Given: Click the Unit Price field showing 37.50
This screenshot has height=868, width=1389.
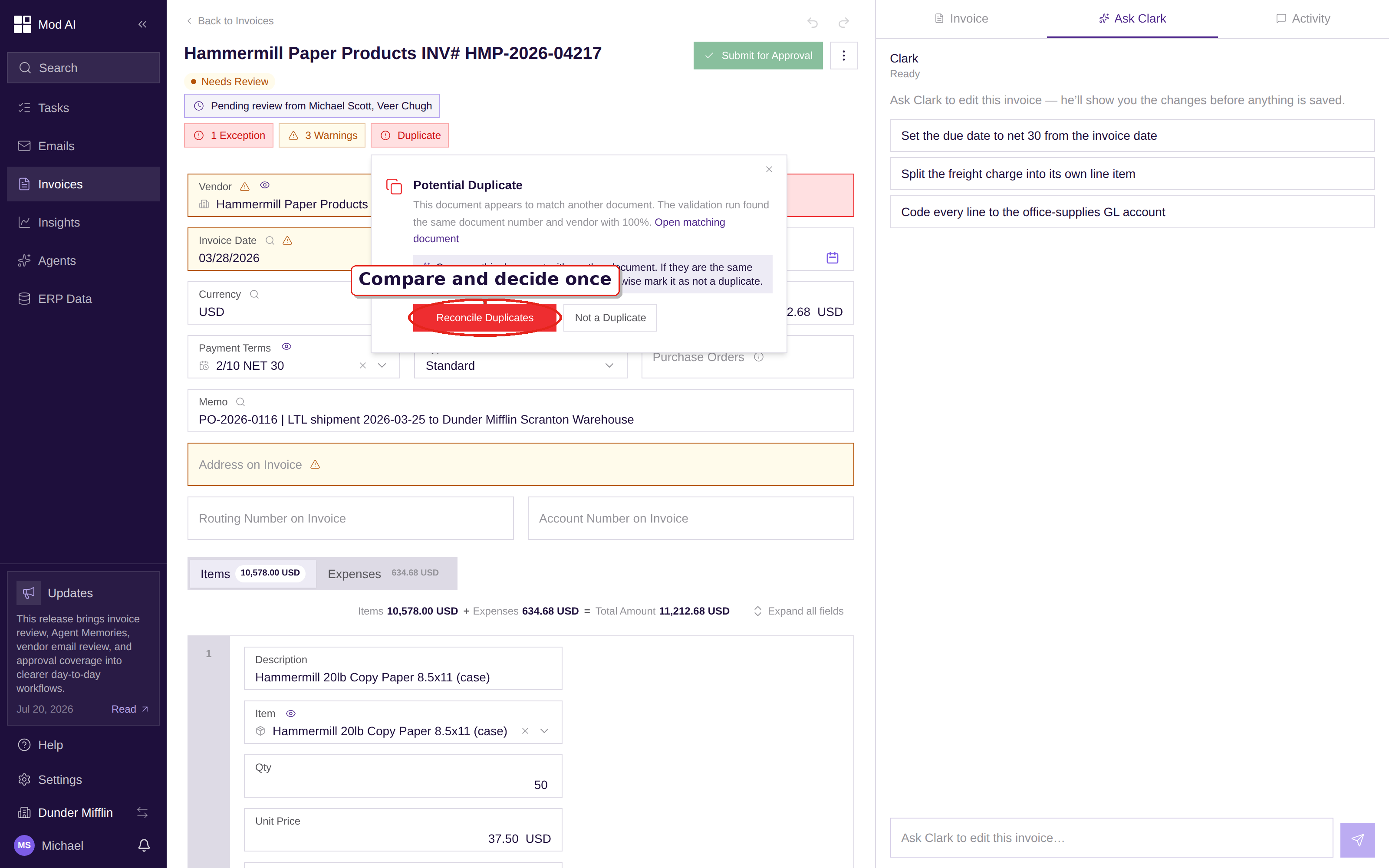Looking at the screenshot, I should tap(403, 829).
